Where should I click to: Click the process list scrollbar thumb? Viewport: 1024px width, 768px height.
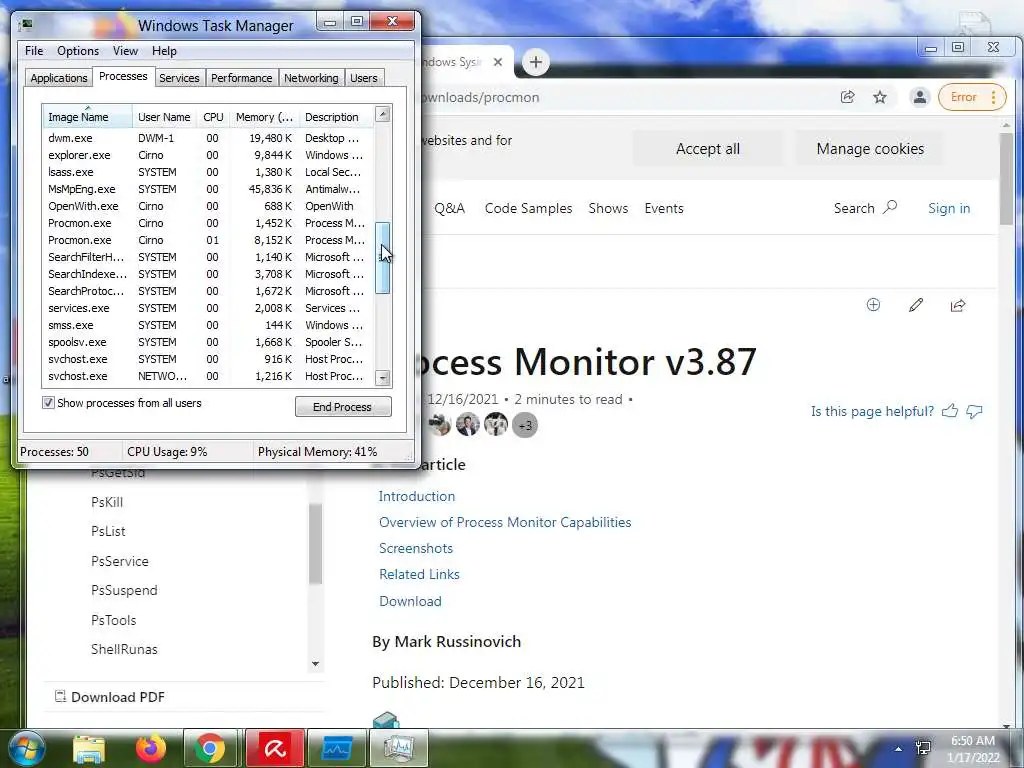tap(383, 258)
